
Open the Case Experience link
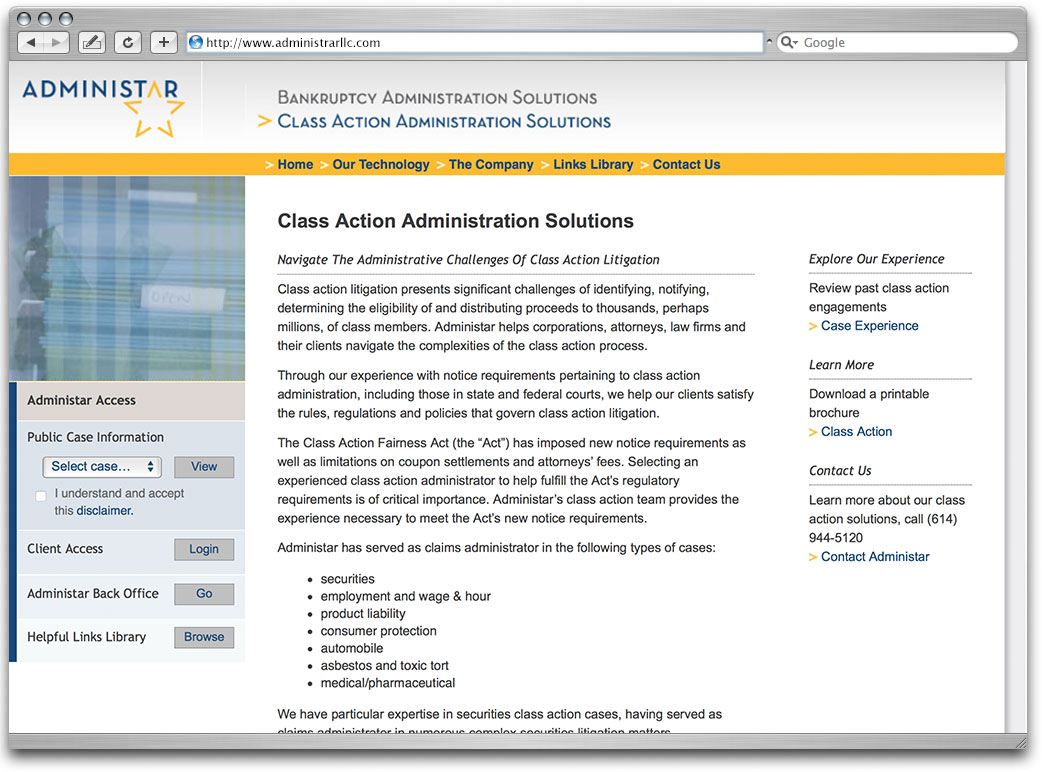coord(869,326)
